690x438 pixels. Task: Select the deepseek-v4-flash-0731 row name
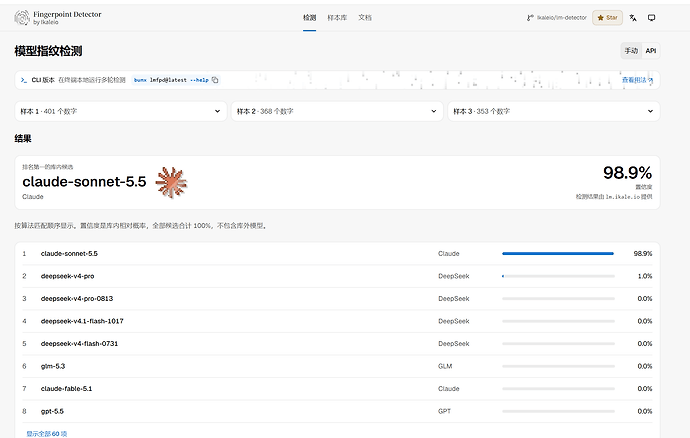pos(79,343)
